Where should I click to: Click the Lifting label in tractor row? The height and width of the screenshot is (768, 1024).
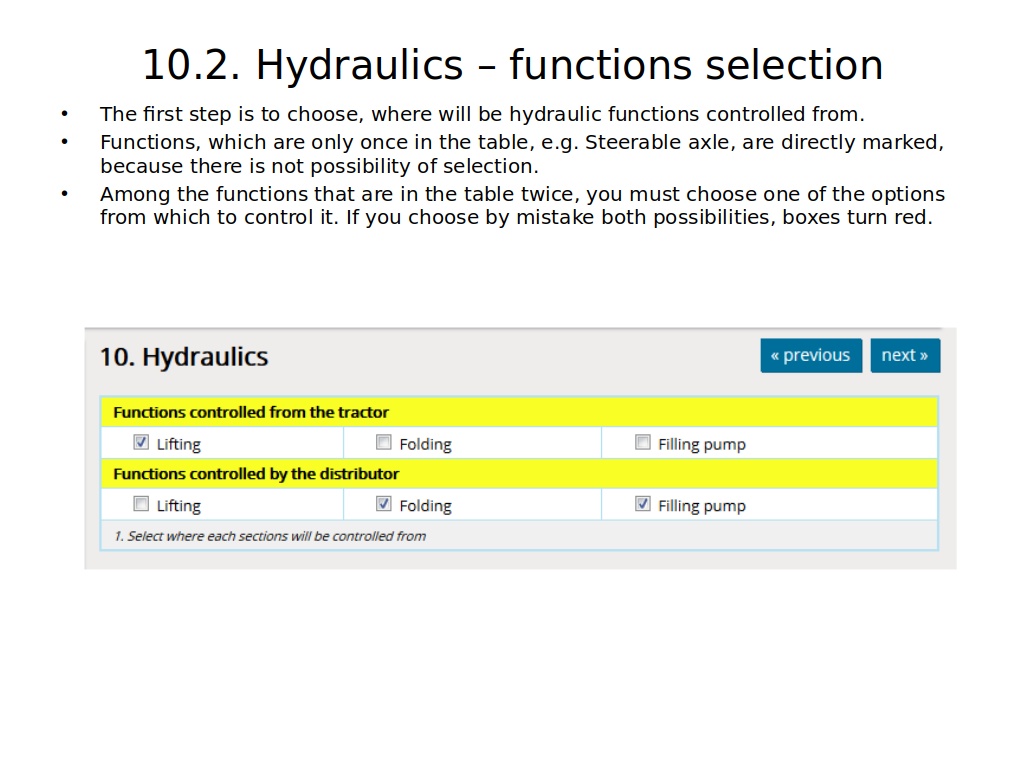(179, 444)
